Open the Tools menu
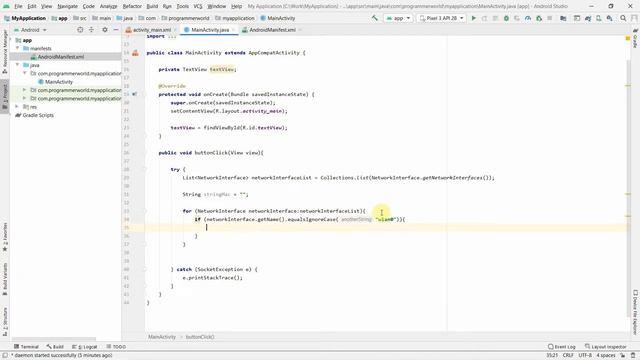 tap(182, 6)
